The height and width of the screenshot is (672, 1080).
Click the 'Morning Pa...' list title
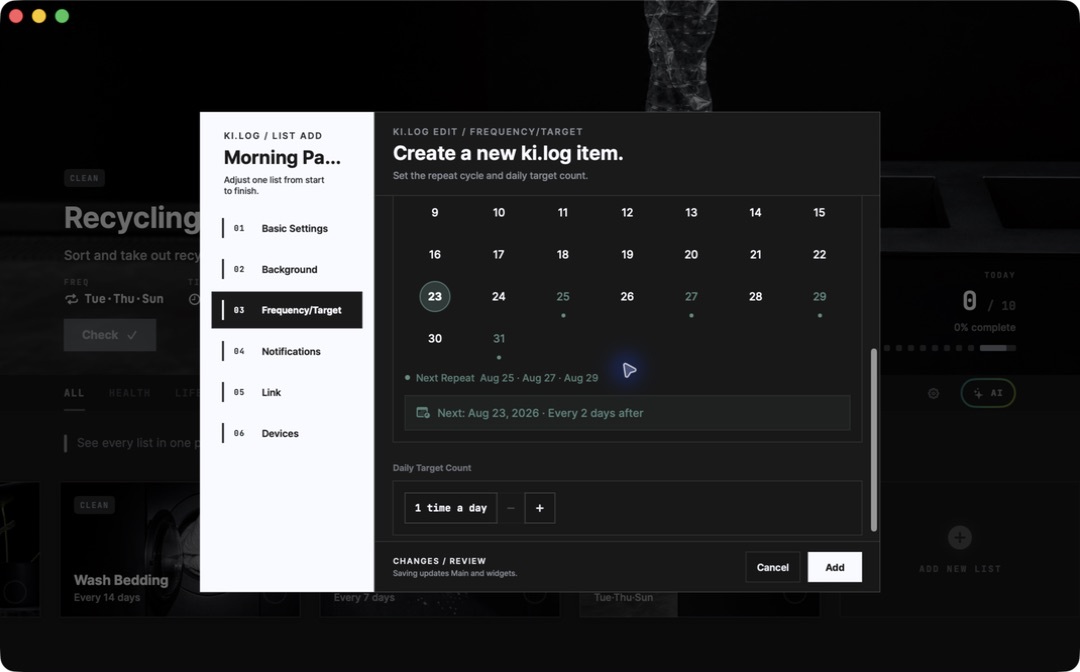click(x=282, y=158)
